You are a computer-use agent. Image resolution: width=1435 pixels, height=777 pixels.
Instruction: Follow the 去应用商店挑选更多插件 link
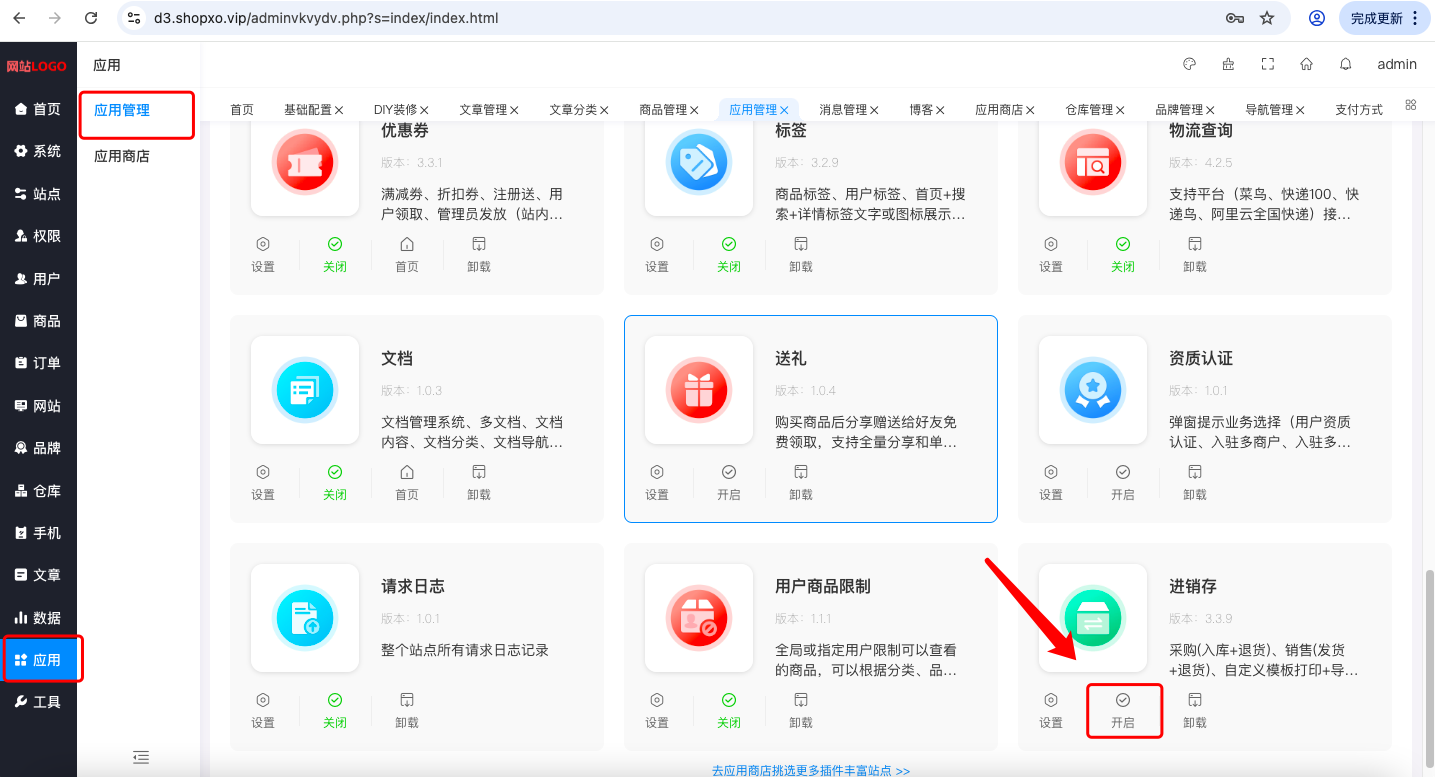(811, 770)
